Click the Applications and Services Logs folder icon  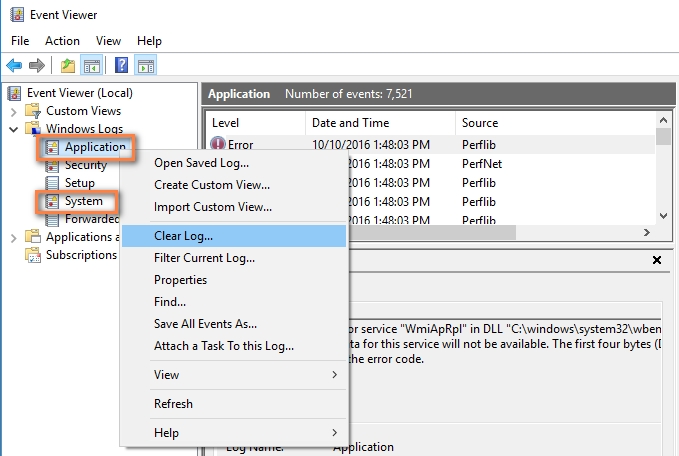33,237
